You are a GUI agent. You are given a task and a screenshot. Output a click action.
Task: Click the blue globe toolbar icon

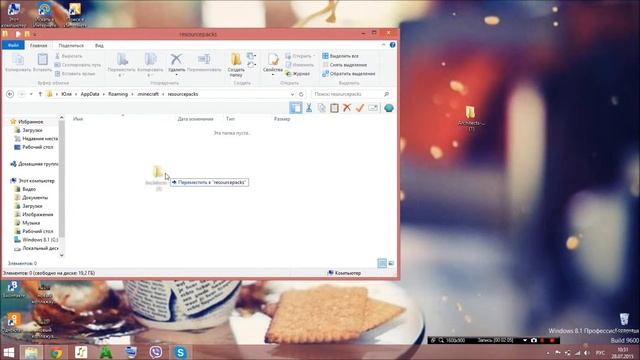[389, 108]
